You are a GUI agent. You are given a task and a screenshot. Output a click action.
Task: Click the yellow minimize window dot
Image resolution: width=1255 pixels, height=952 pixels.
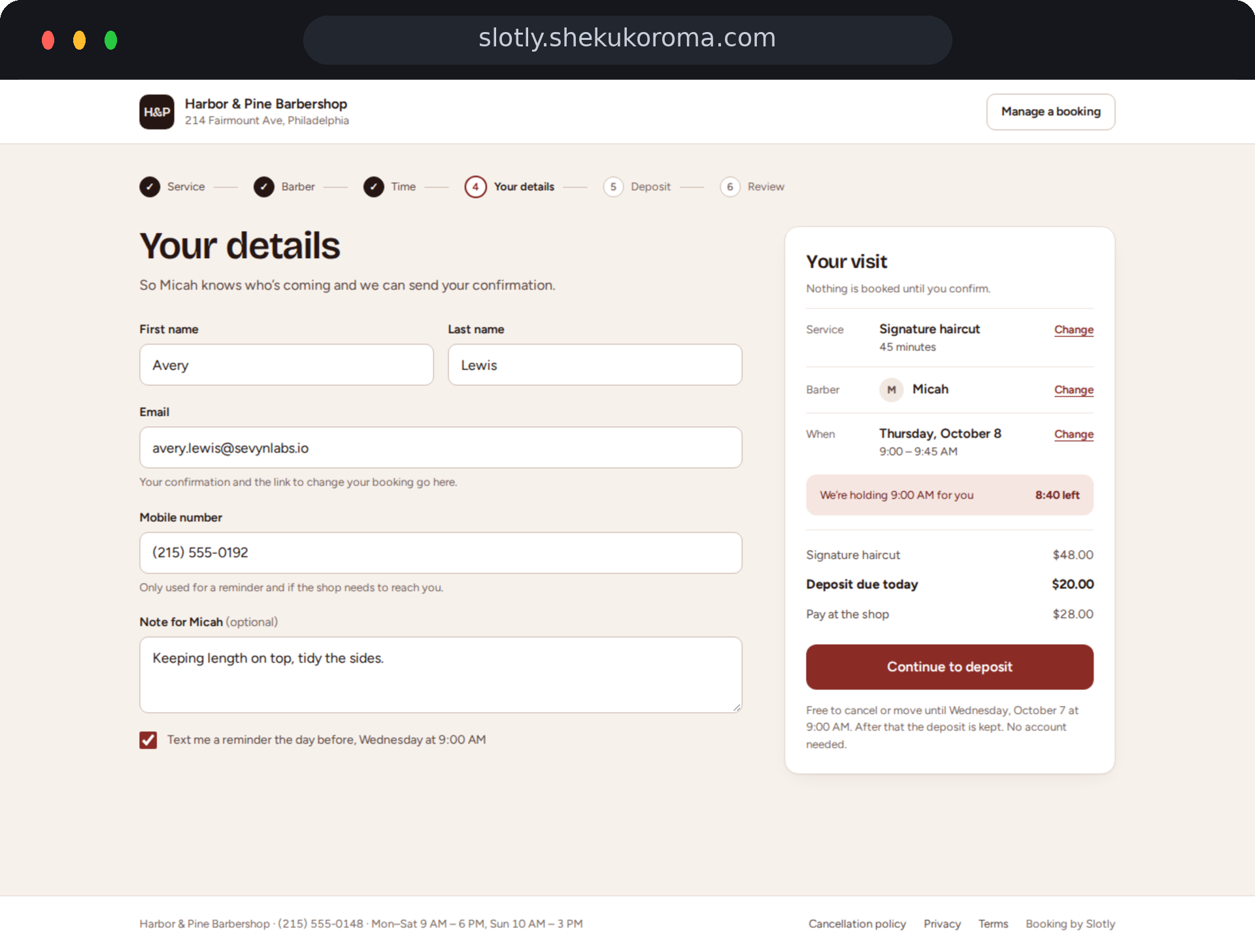[x=79, y=40]
